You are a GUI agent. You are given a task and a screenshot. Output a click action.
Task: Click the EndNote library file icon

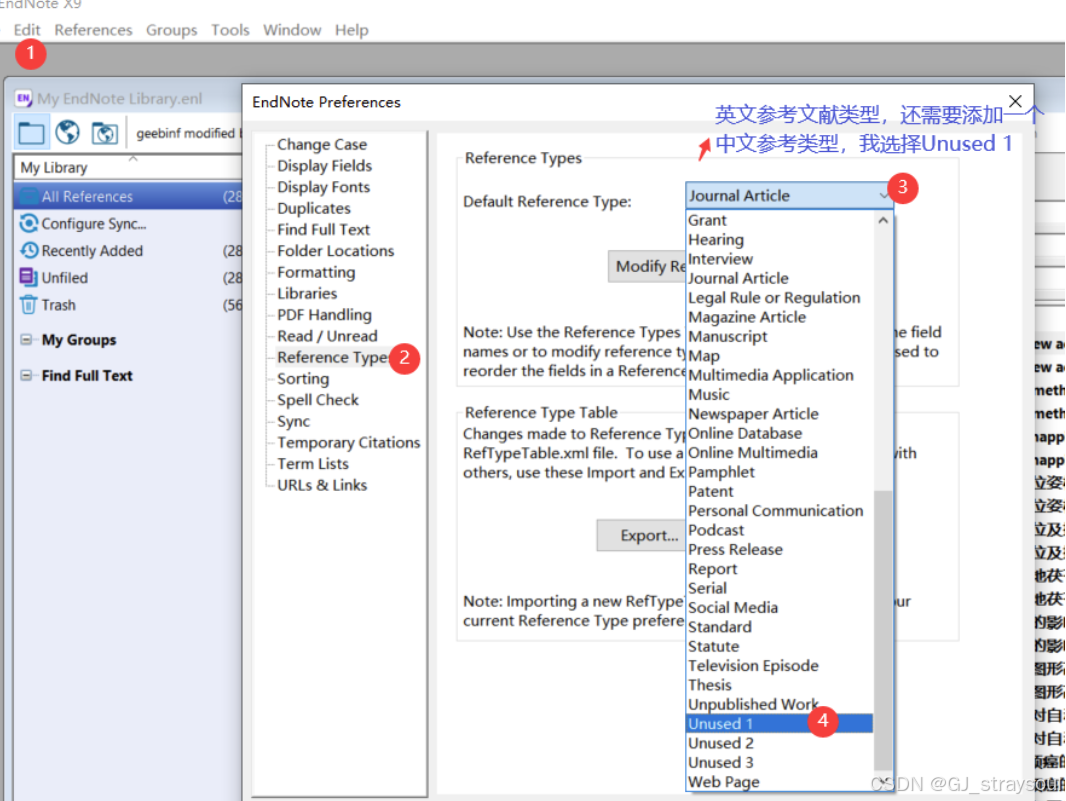(24, 99)
